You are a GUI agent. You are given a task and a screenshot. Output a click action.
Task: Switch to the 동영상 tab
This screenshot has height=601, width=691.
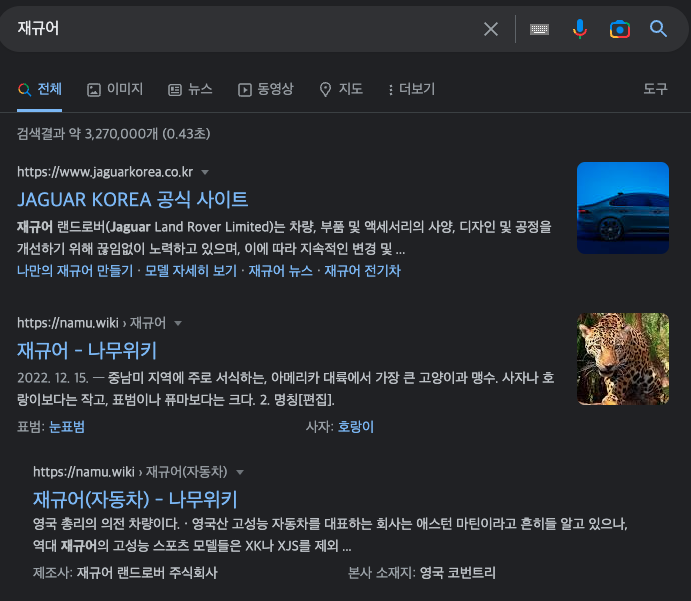pos(266,89)
